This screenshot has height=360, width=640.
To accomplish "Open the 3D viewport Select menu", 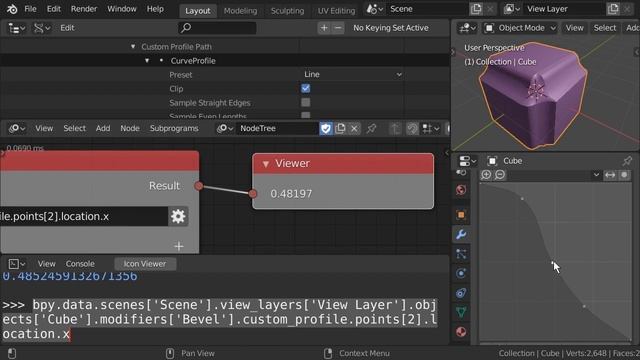I will coord(604,28).
